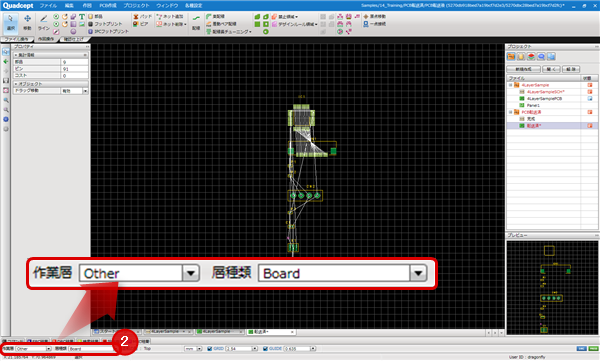Image resolution: width=600 pixels, height=361 pixels.
Task: Click the 開く button in project panel
Action: tap(551, 69)
